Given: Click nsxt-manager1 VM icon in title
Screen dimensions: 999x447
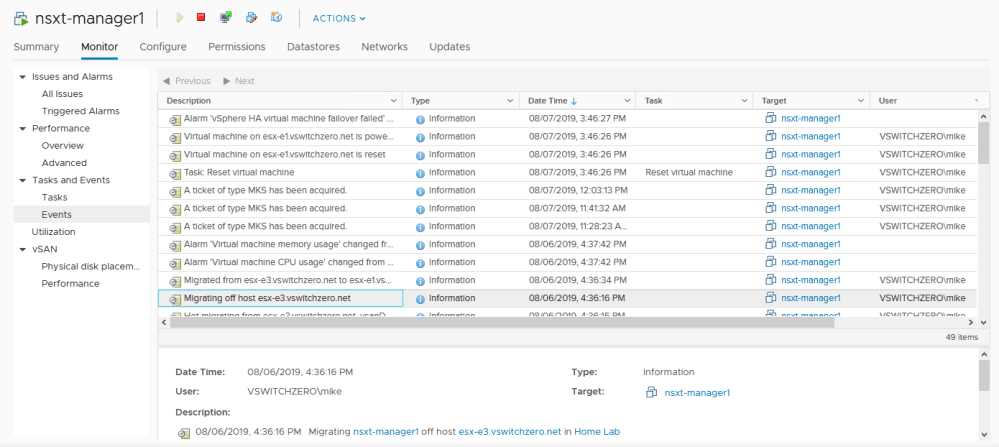Looking at the screenshot, I should pos(21,18).
